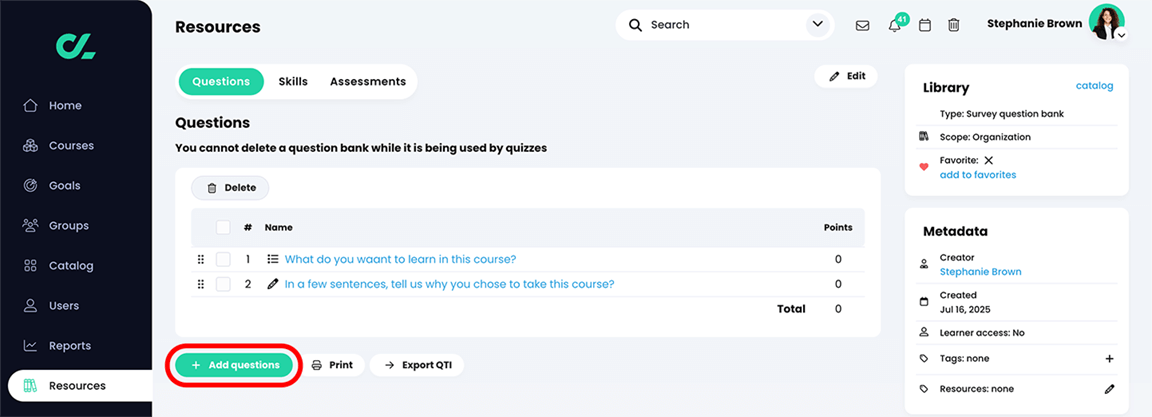1152x417 pixels.
Task: Click the Print button
Action: [334, 365]
